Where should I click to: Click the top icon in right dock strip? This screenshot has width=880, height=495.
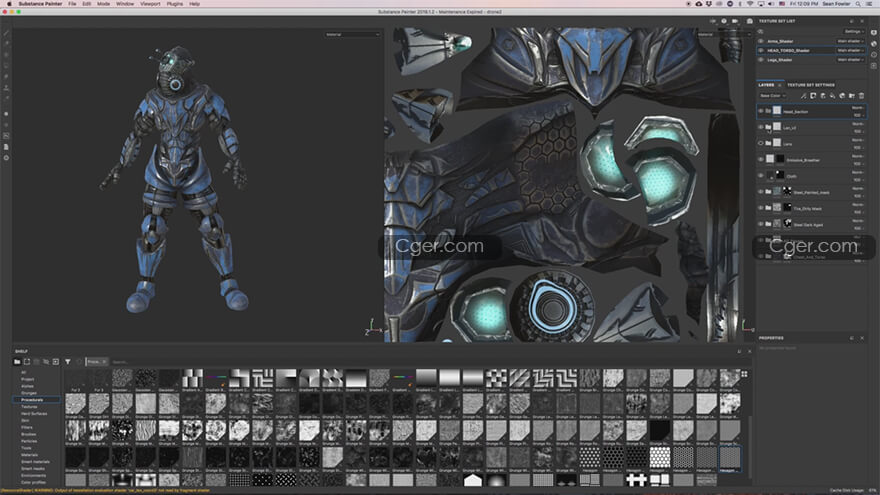coord(874,33)
